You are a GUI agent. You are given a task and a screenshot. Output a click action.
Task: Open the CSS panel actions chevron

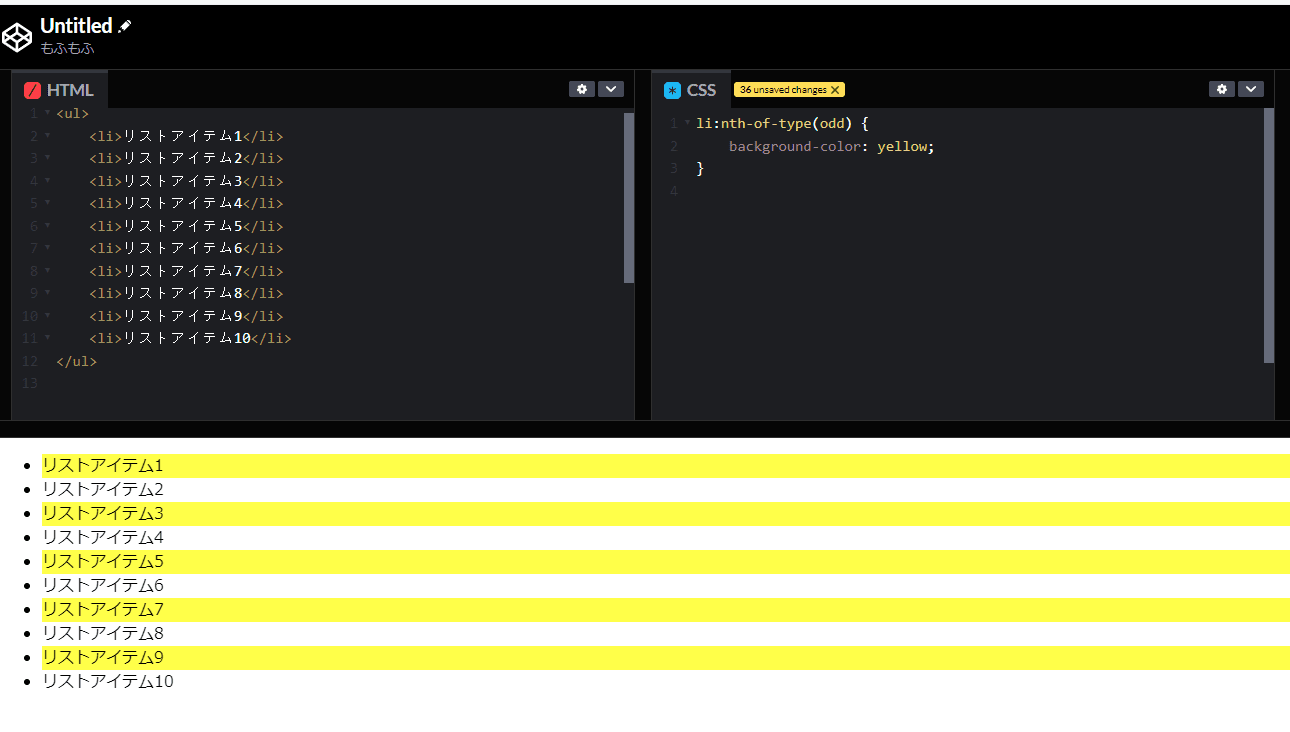(1251, 89)
